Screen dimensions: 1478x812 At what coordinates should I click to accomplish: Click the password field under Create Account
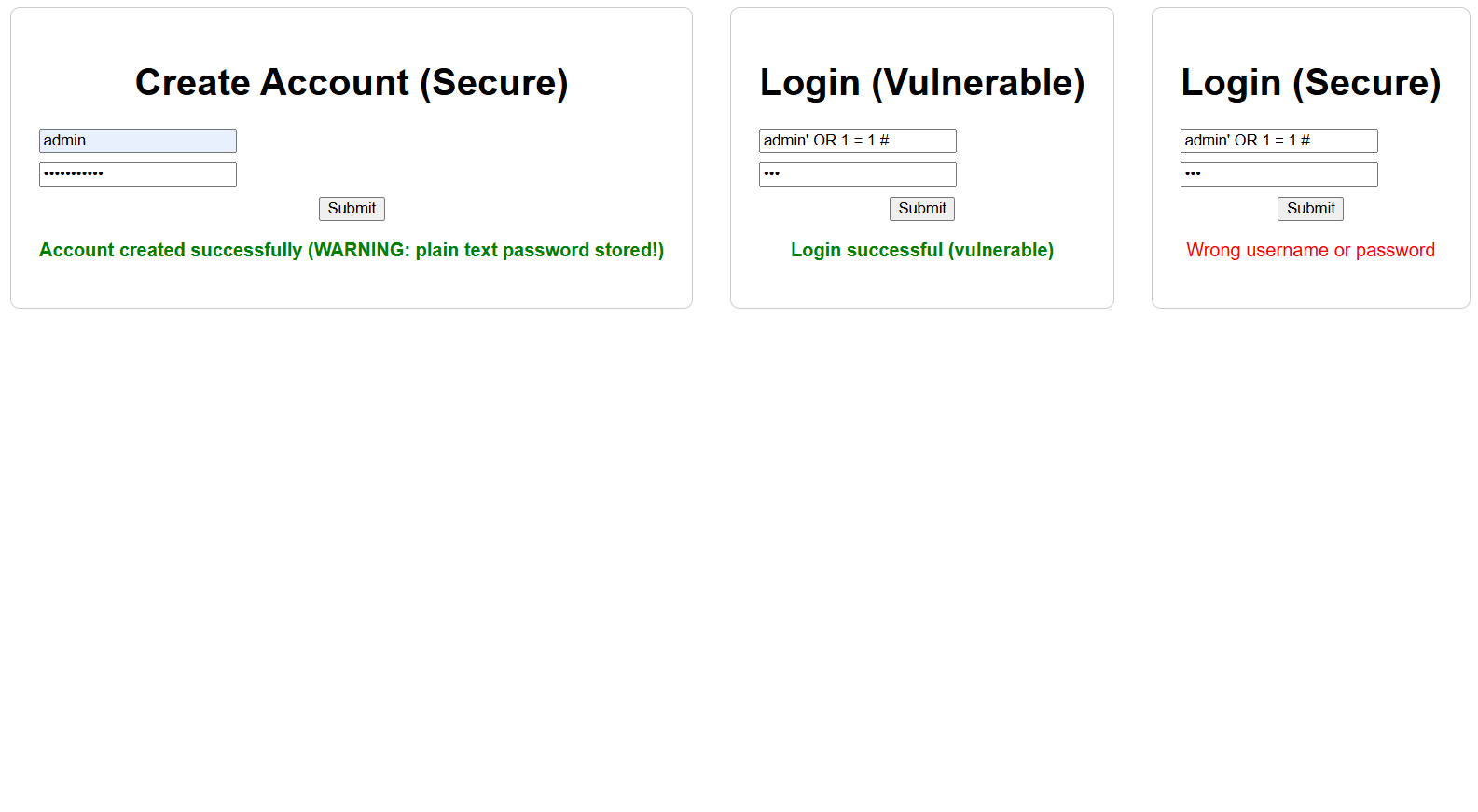click(x=137, y=174)
